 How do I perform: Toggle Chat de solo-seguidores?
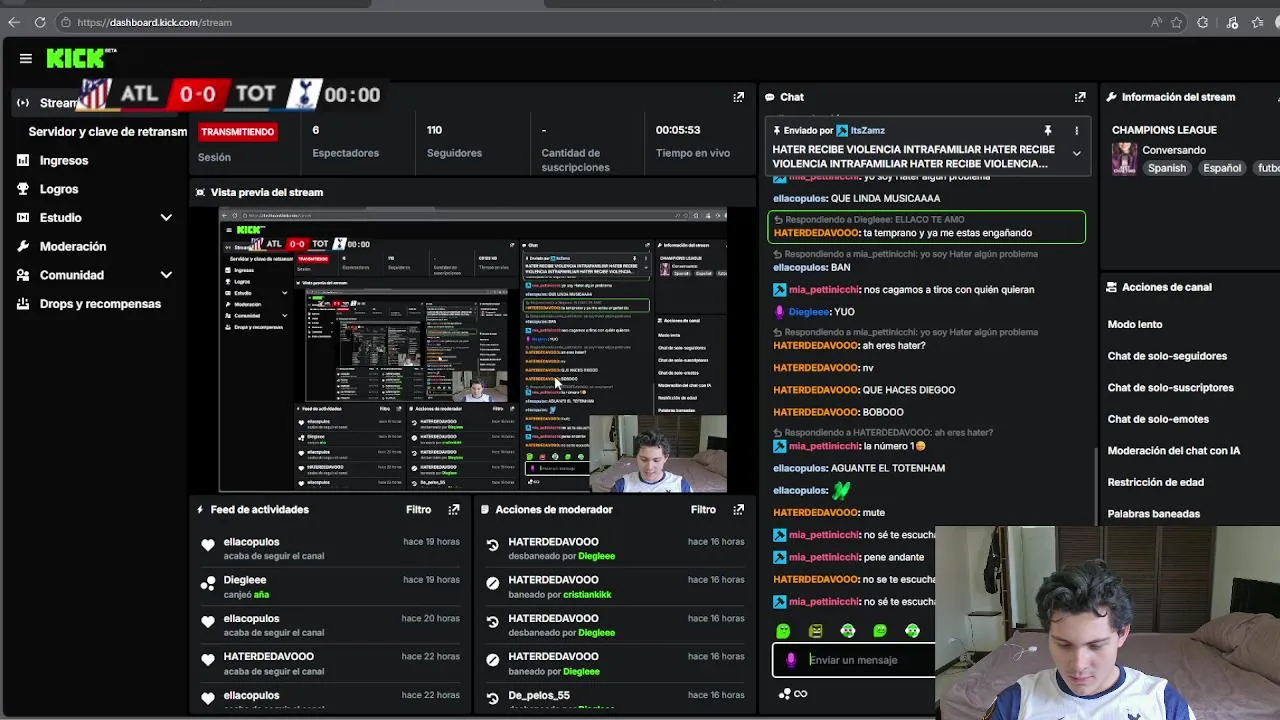coord(1167,356)
